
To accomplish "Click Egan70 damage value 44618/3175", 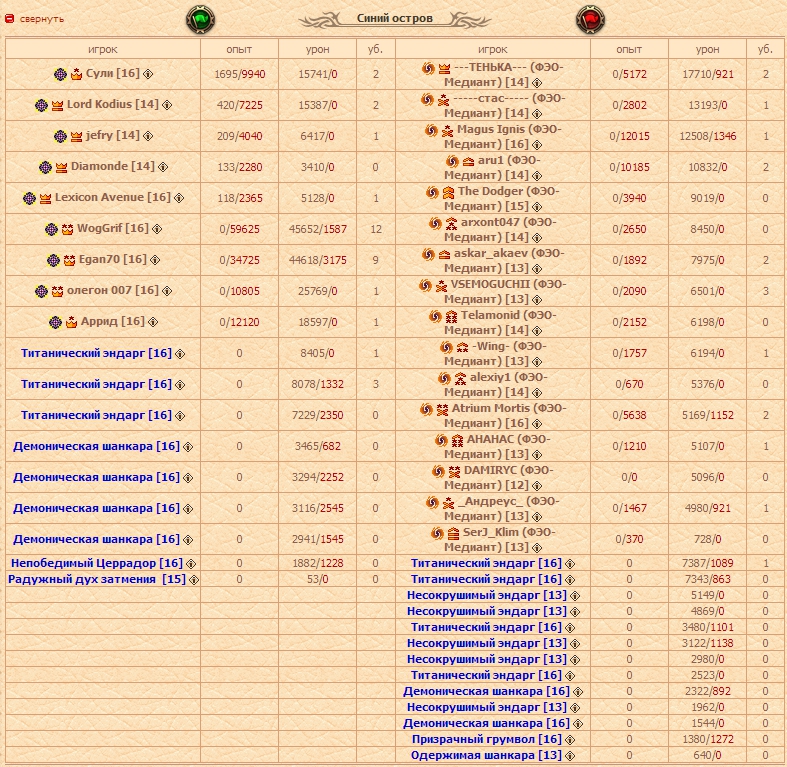I will (318, 260).
